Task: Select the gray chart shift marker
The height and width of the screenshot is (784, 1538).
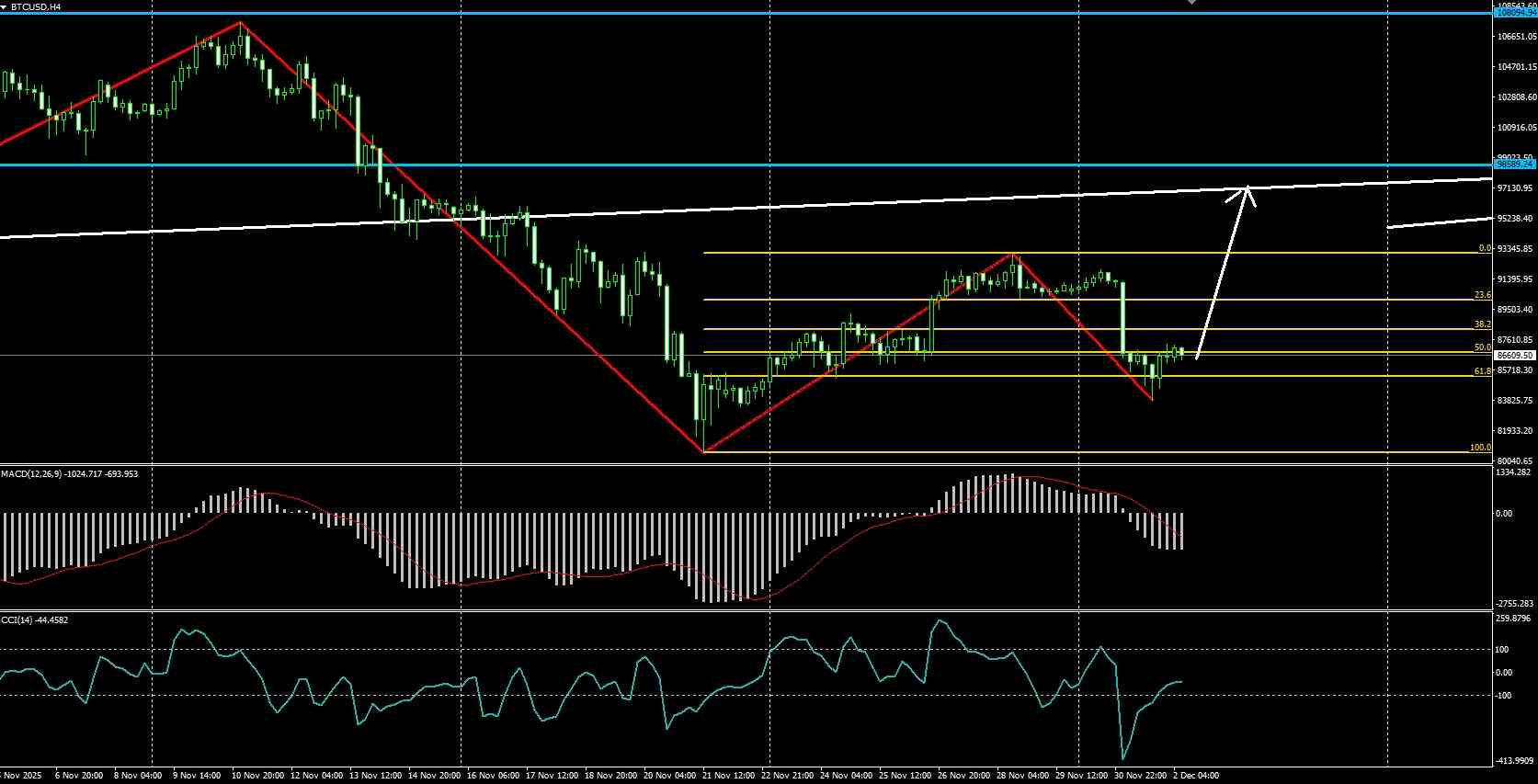Action: click(x=1191, y=3)
